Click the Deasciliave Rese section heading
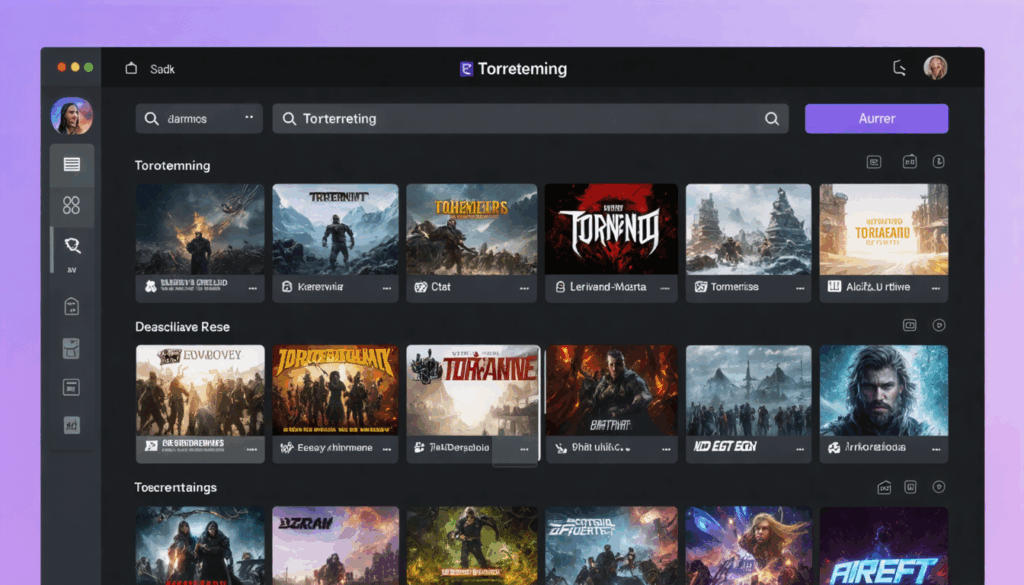Viewport: 1024px width, 585px height. [x=182, y=327]
